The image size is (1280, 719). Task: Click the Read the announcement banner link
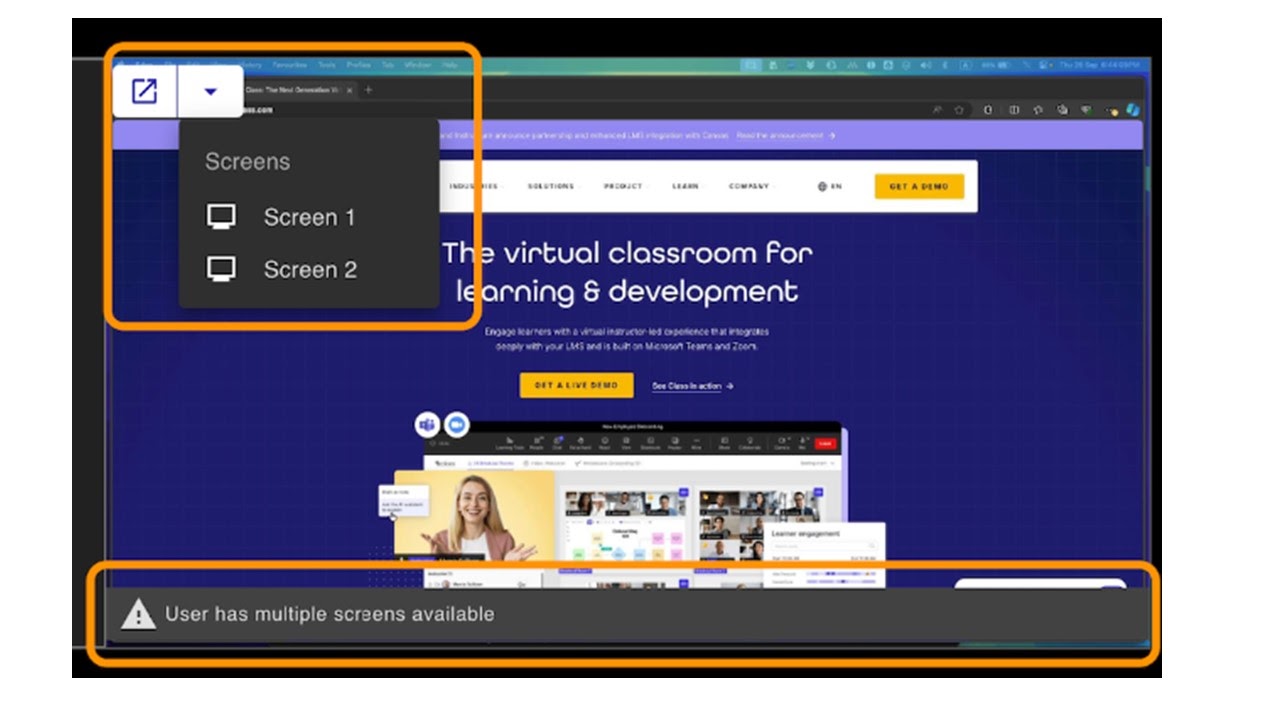(x=785, y=135)
